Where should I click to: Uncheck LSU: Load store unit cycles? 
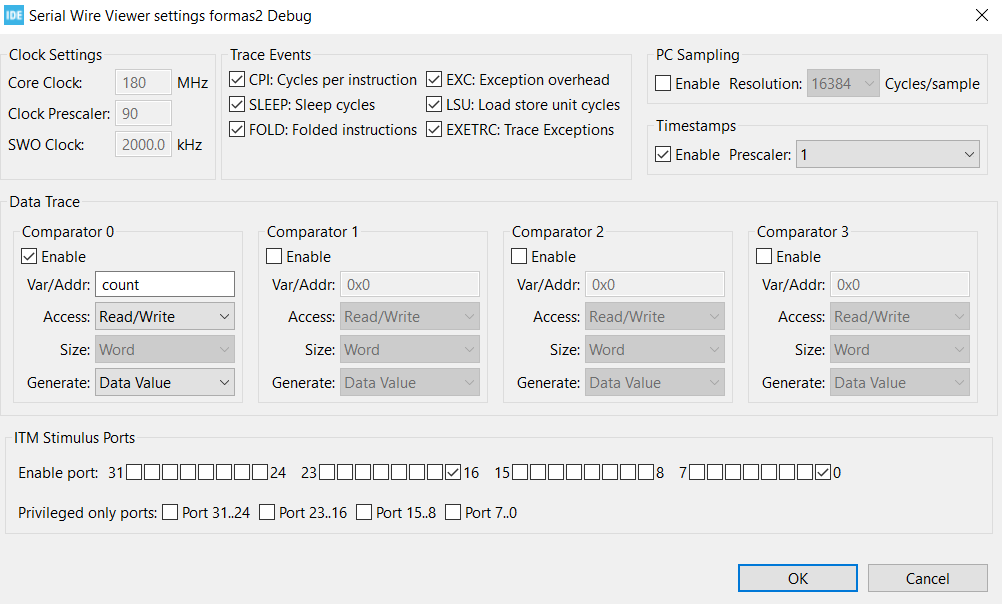click(x=434, y=104)
